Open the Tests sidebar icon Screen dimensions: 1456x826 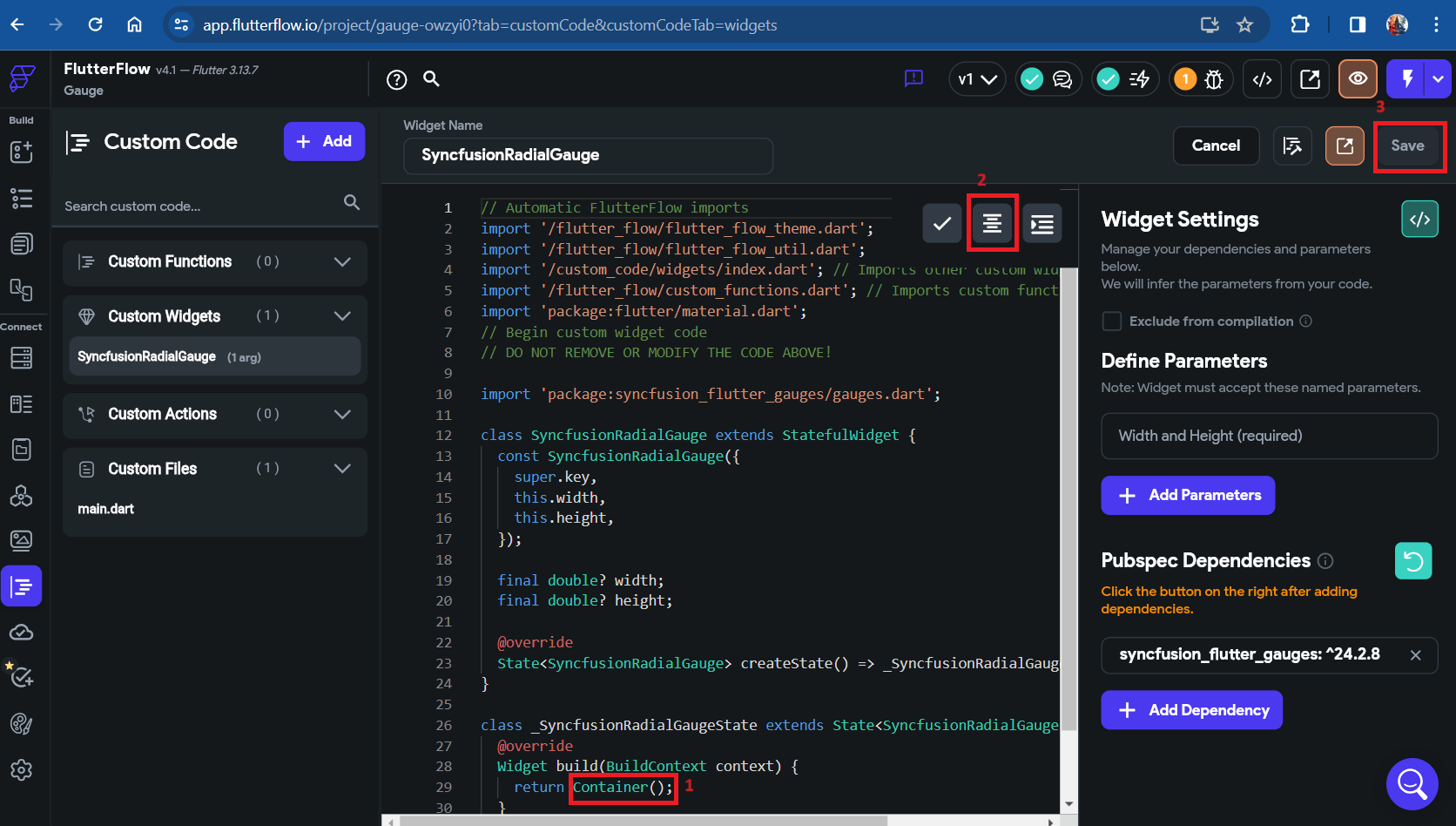pos(21,677)
